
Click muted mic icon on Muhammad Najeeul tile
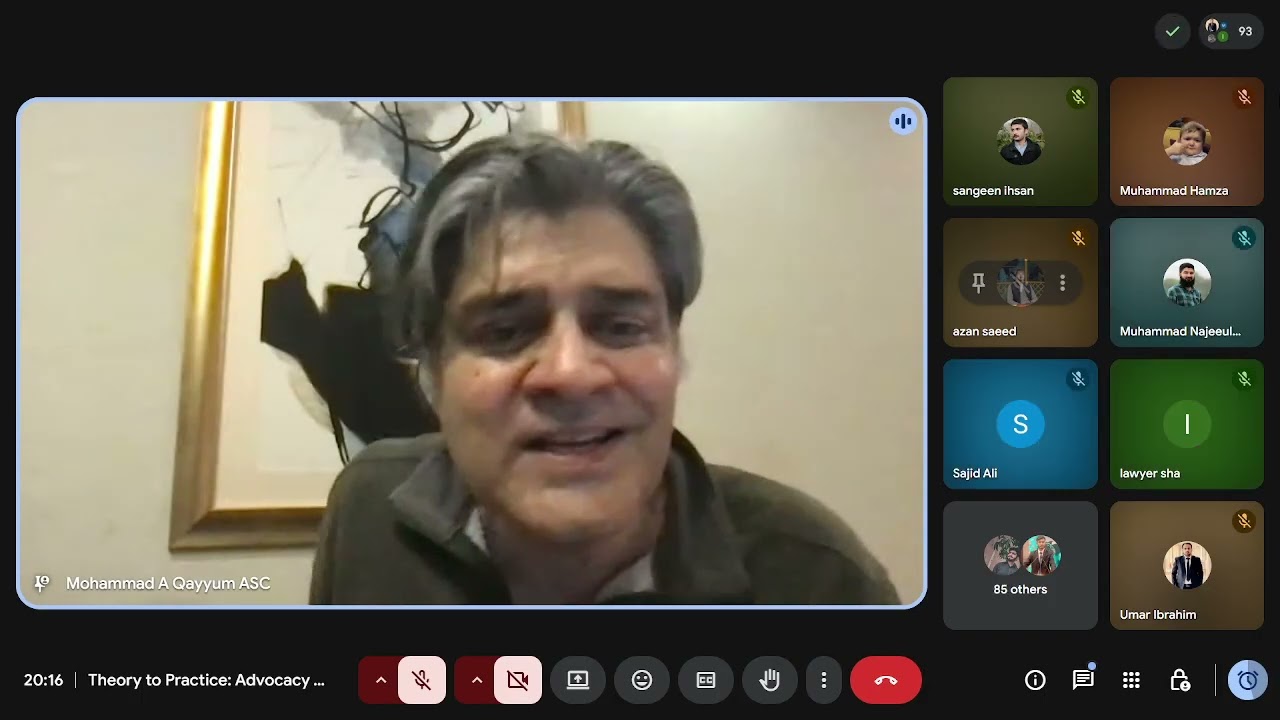tap(1244, 238)
